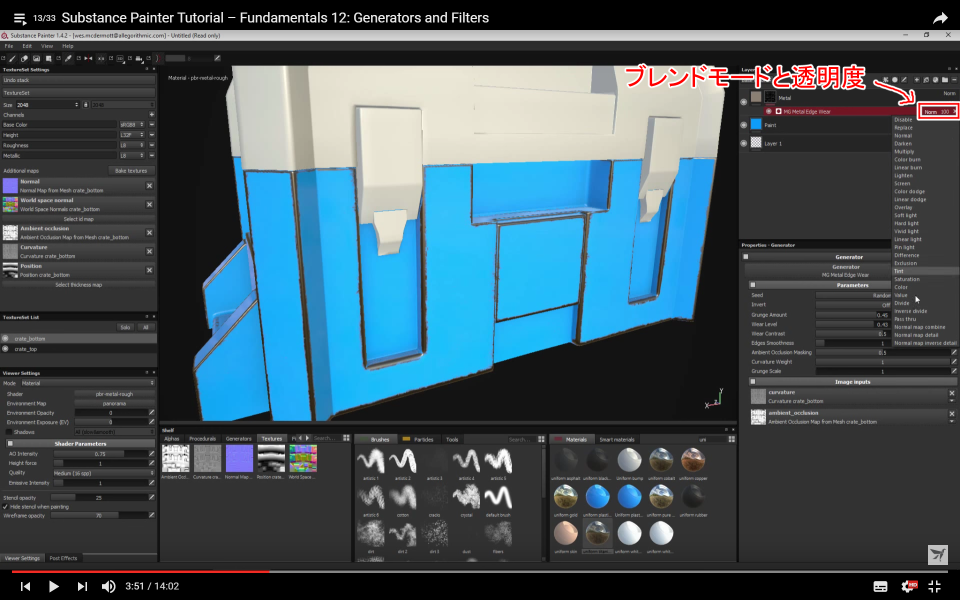Collapse the Generator section
Image resolution: width=960 pixels, height=600 pixels.
click(746, 257)
